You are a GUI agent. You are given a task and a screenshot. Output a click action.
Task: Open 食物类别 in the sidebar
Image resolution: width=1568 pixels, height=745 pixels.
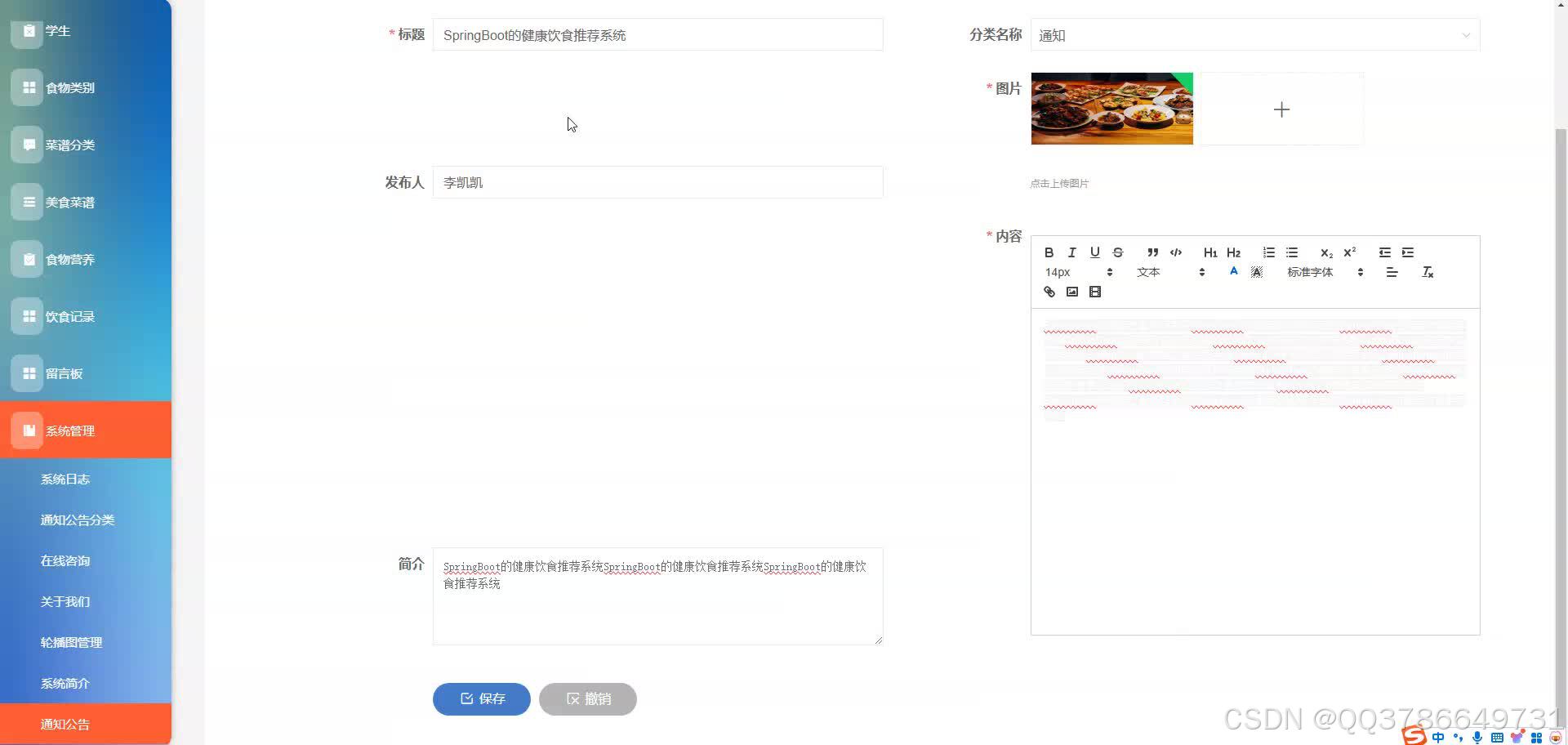(x=86, y=87)
